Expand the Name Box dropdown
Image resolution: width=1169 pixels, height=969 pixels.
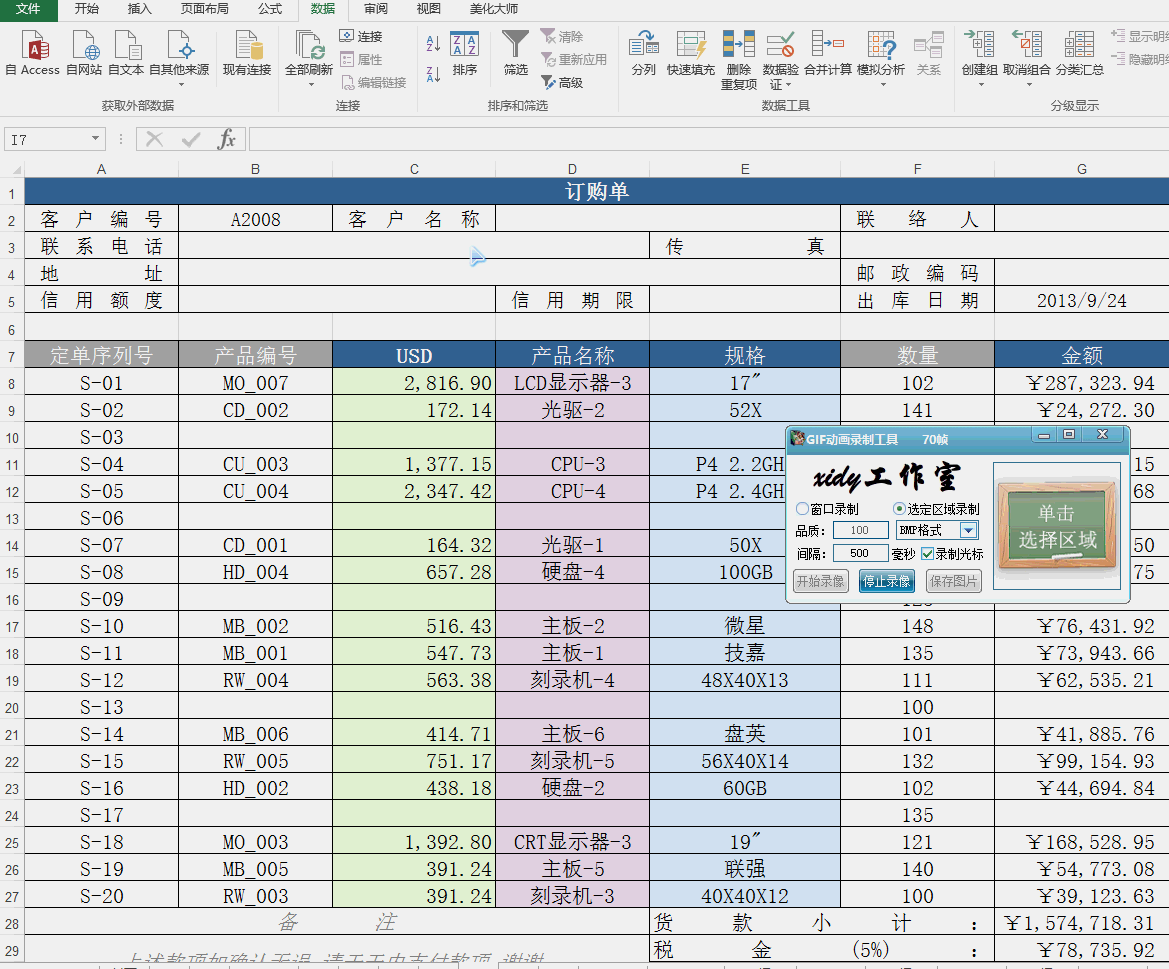tap(95, 139)
